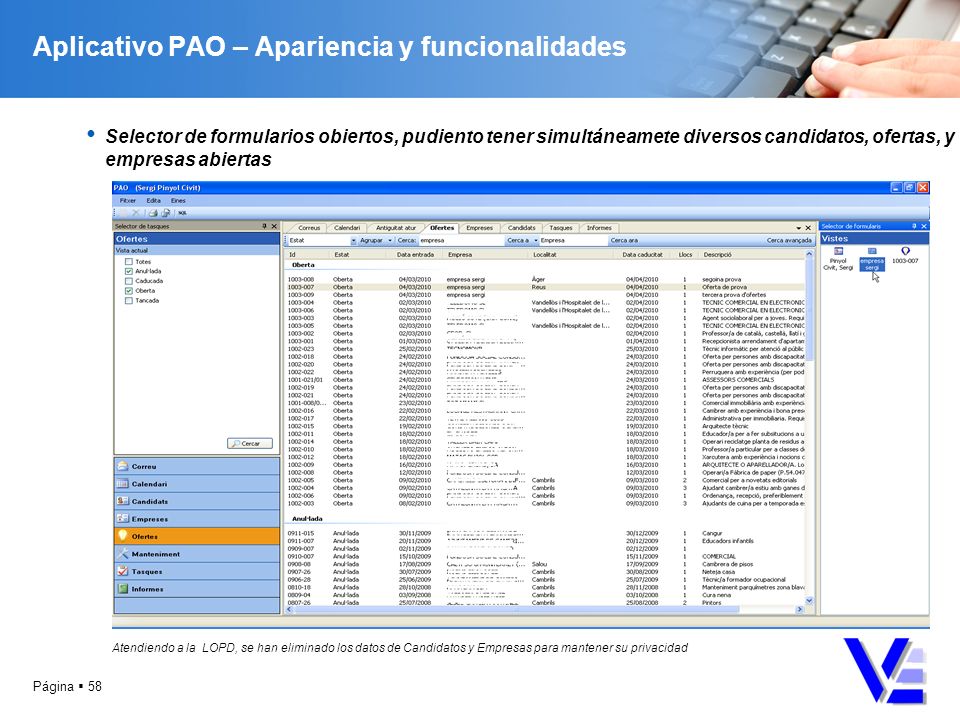960x720 pixels.
Task: Open the Pinyol Civit, Sergi candidate form
Action: coord(838,260)
